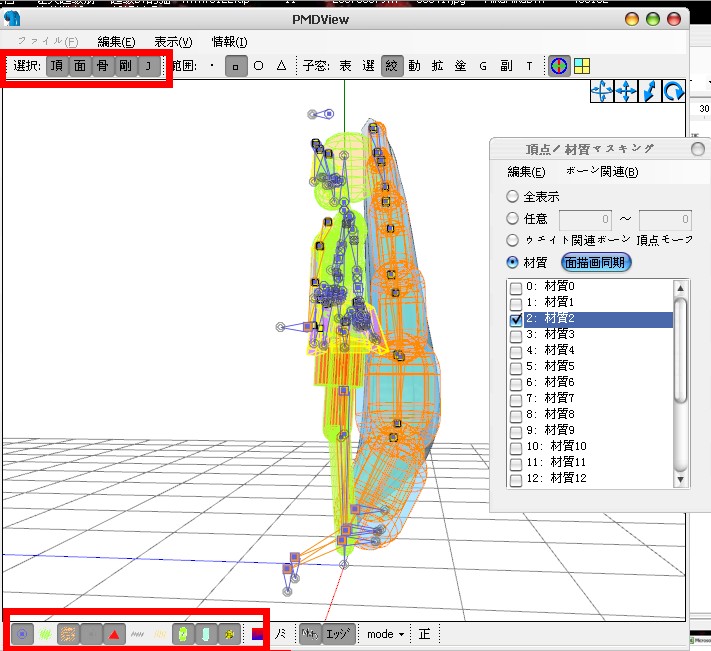Viewport: 711px width, 651px height.
Task: Toggle red triangle display icon
Action: [114, 634]
